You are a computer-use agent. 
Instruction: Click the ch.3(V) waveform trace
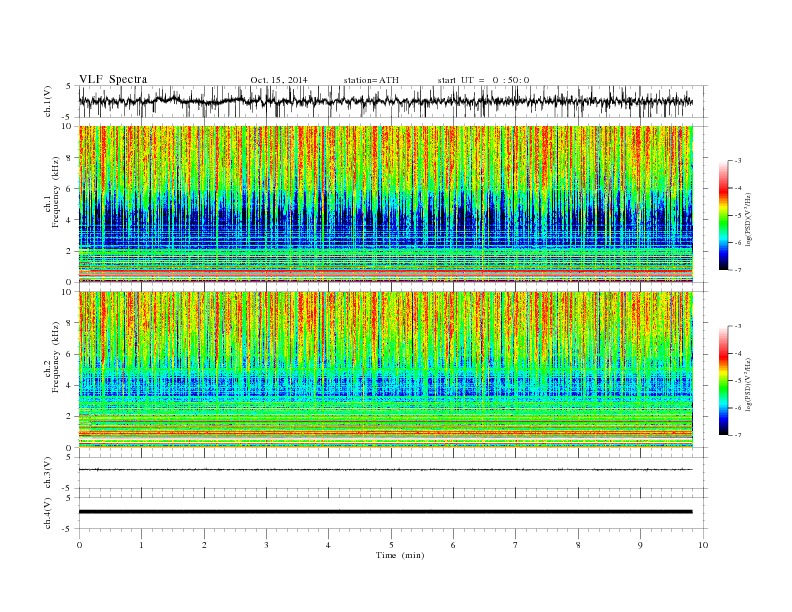tap(386, 470)
